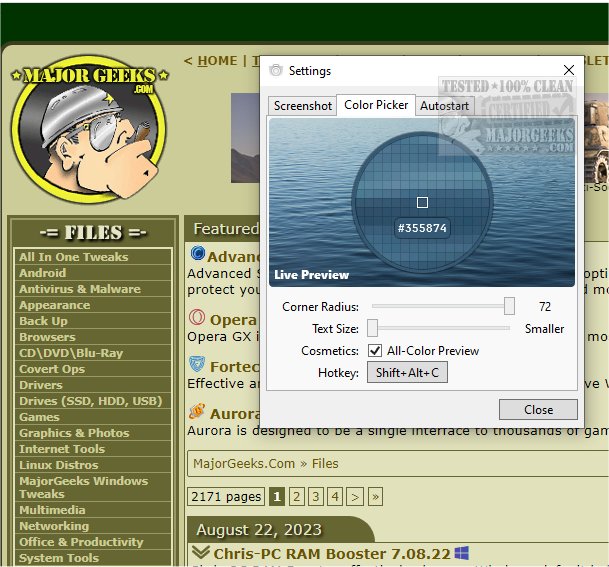Click the Files breadcrumb link

[325, 463]
